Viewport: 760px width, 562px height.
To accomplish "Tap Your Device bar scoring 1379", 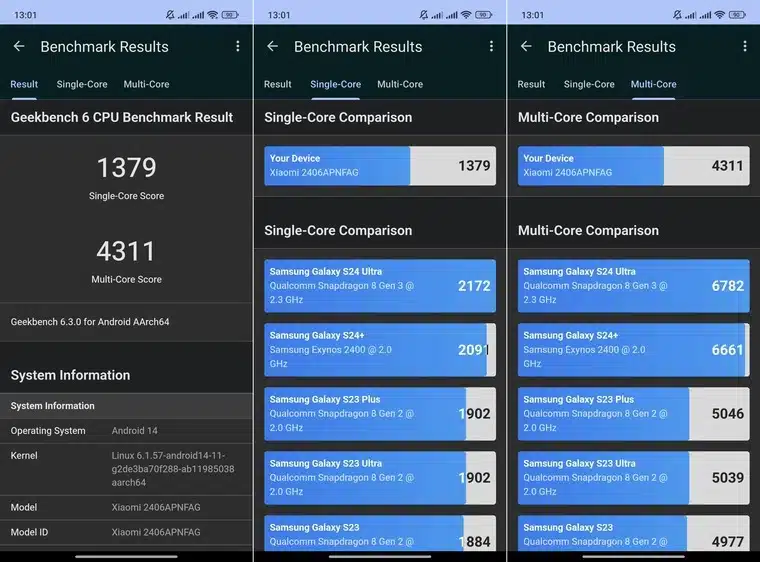I will (380, 166).
